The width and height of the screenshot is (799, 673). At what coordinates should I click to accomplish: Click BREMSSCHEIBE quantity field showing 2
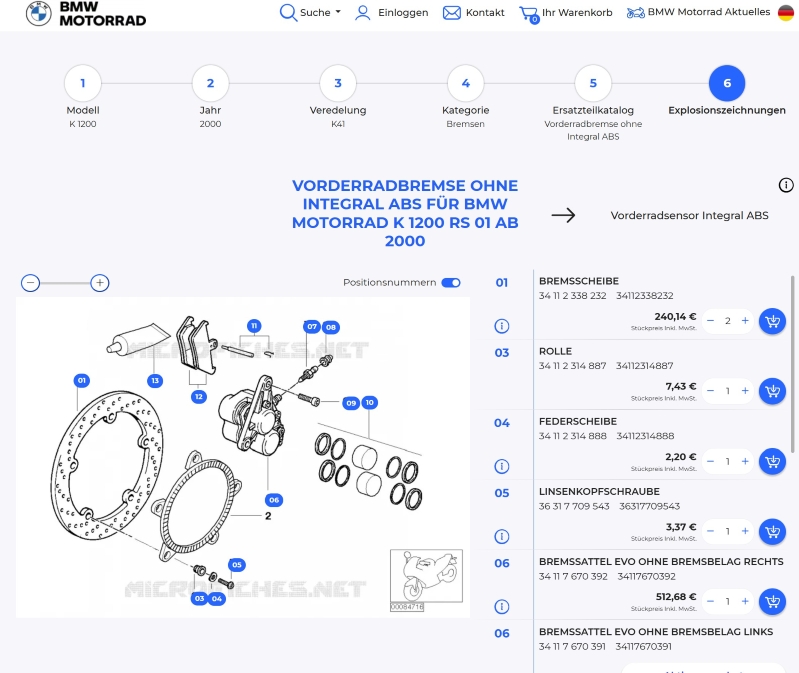[728, 321]
